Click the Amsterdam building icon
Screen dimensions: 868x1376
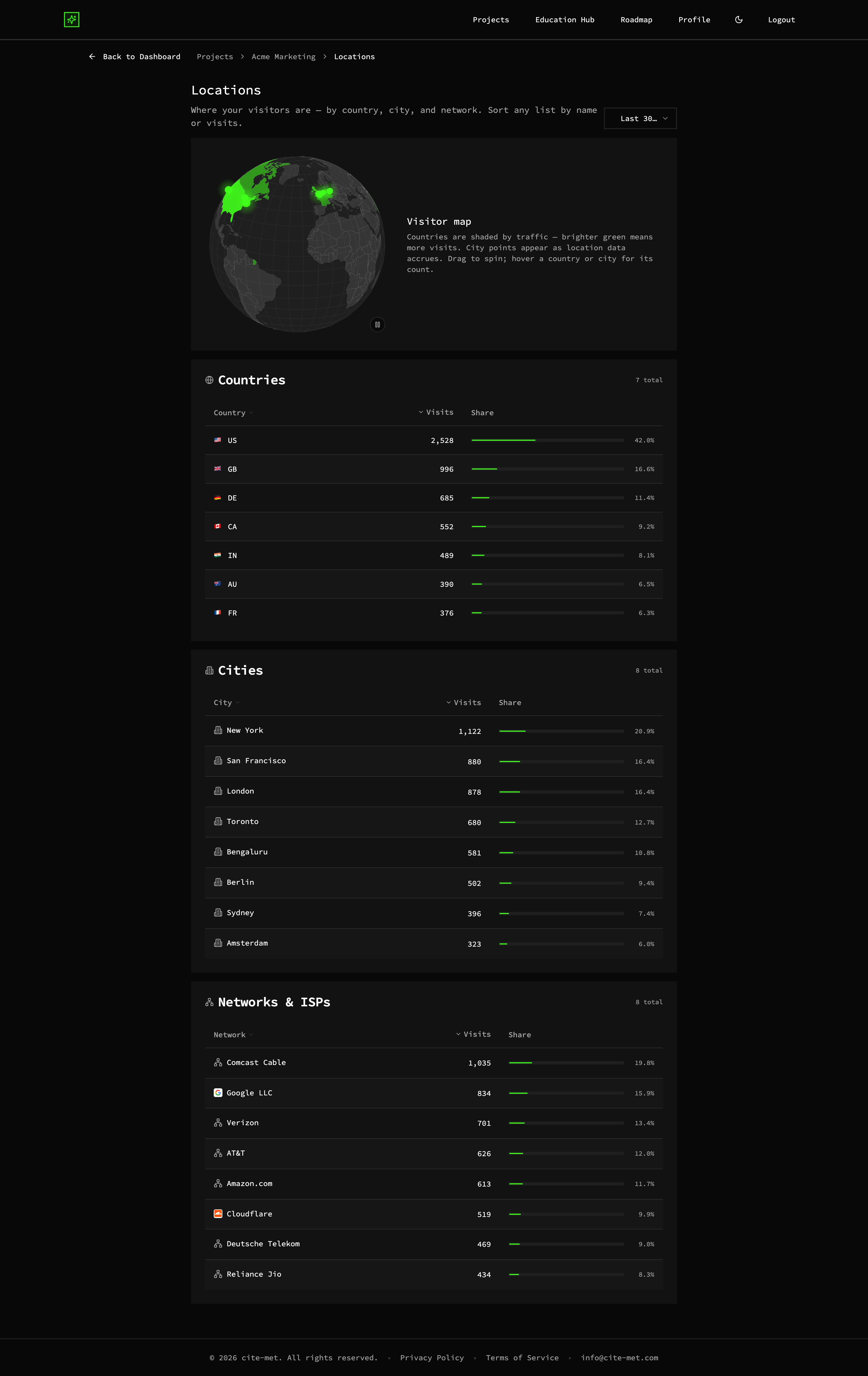tap(218, 943)
